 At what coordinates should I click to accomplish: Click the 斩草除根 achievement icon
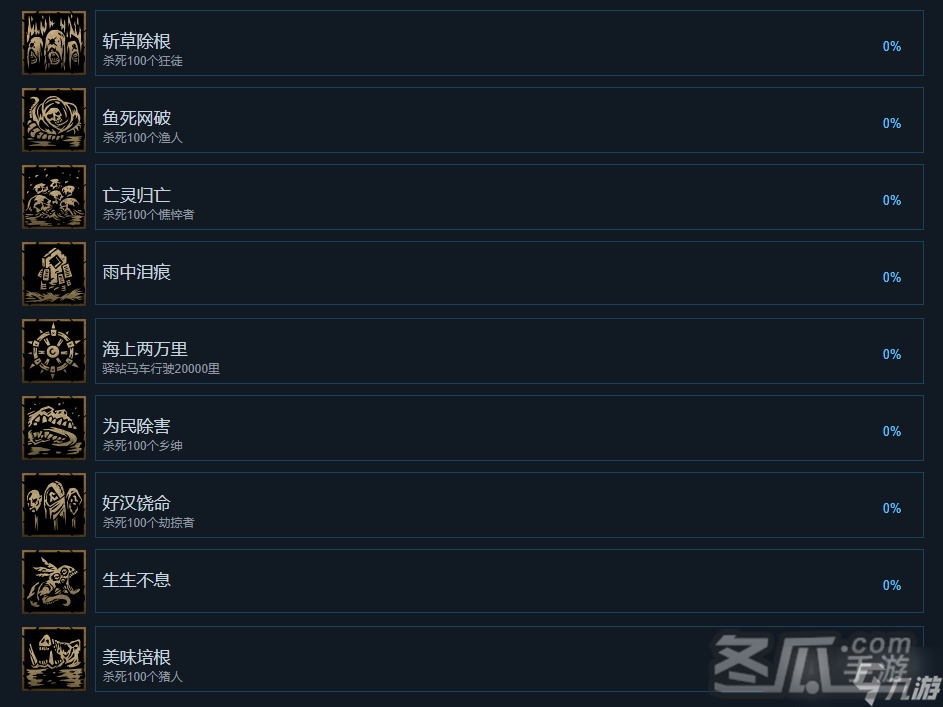(54, 43)
